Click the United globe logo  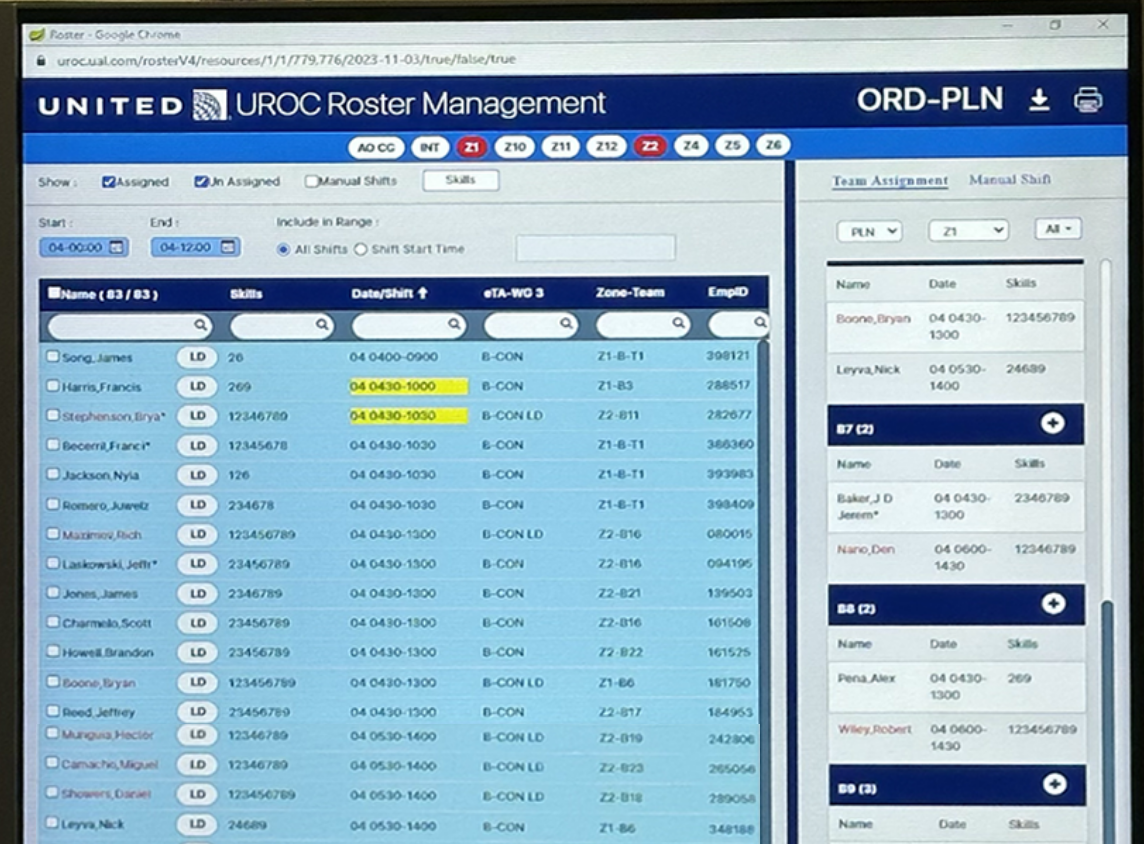pyautogui.click(x=209, y=105)
